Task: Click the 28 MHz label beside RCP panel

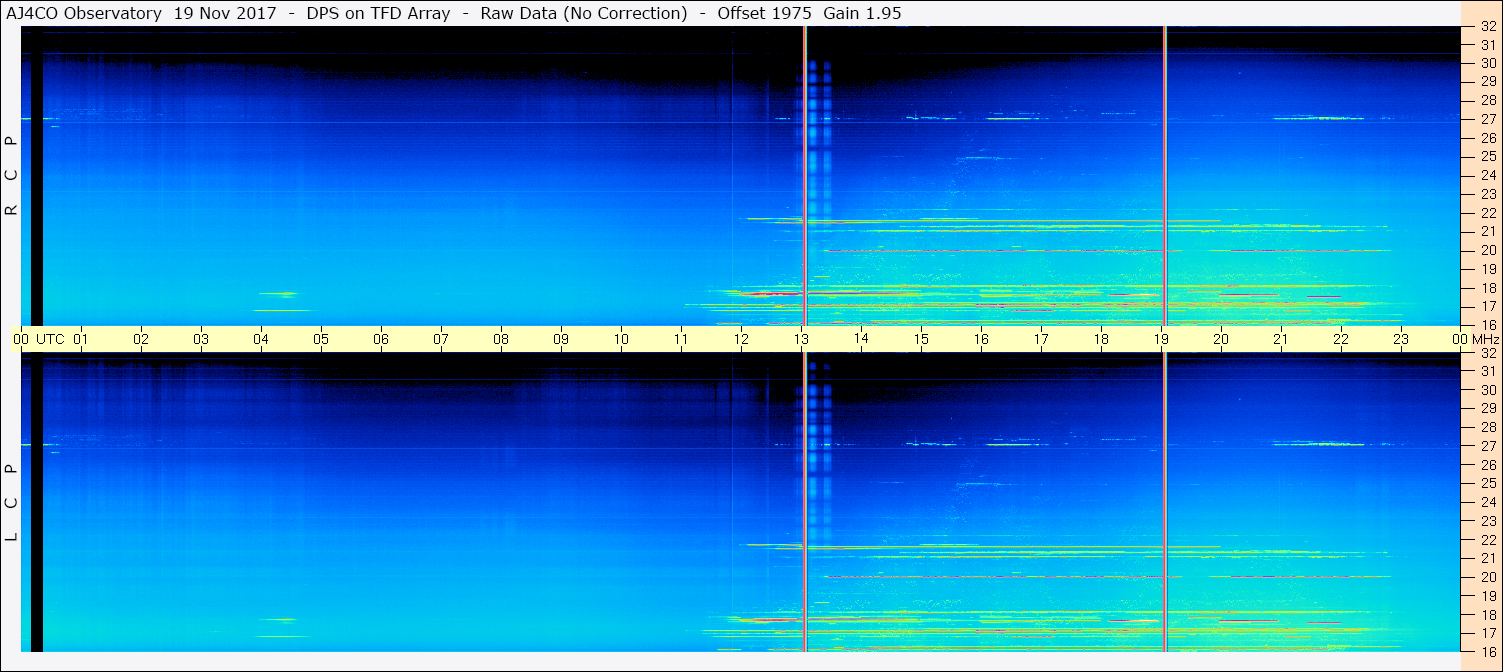Action: coord(1488,100)
